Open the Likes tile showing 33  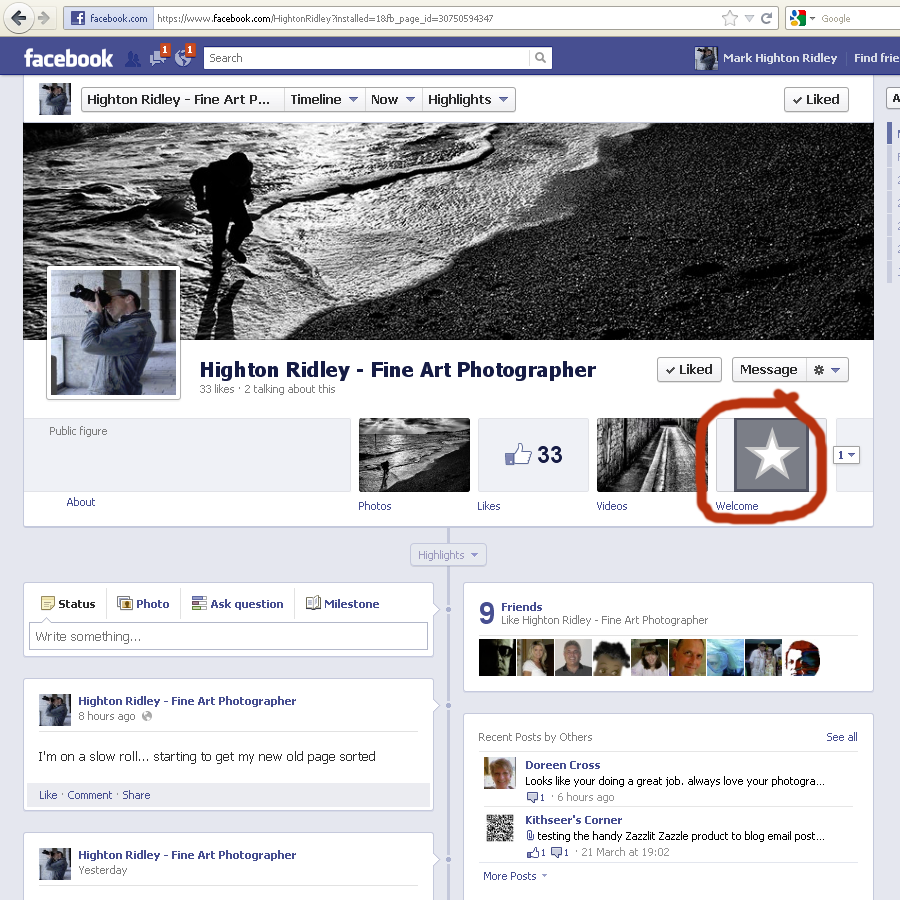click(x=533, y=455)
